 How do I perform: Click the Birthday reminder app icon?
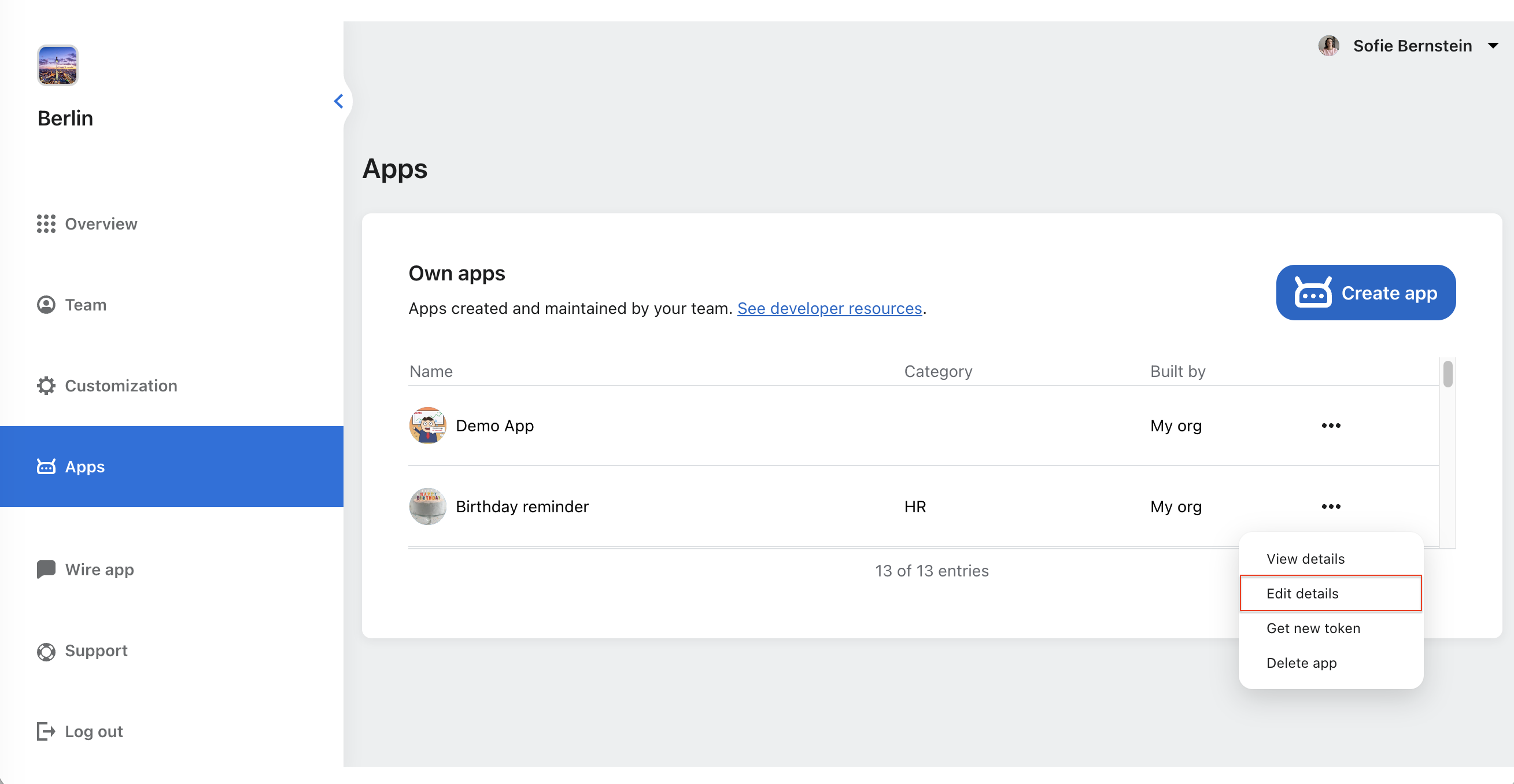click(x=427, y=506)
